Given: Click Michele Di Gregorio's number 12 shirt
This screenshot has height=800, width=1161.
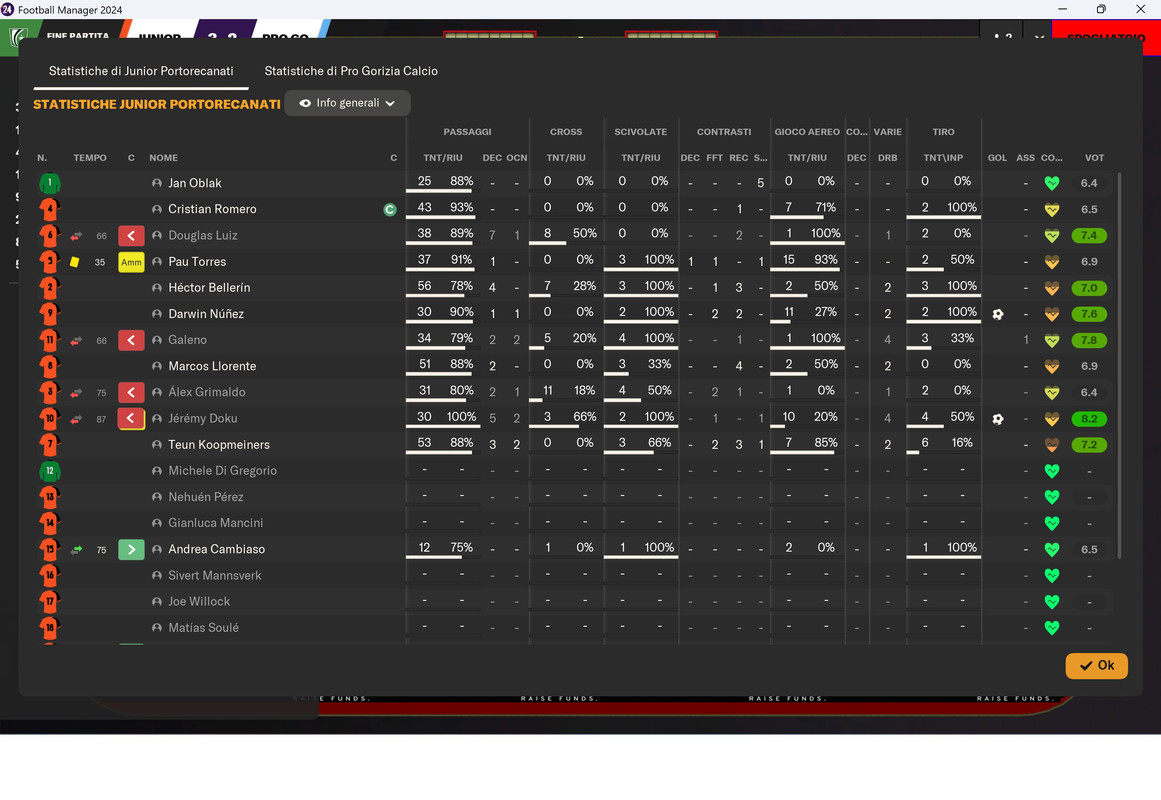Looking at the screenshot, I should click(x=50, y=471).
